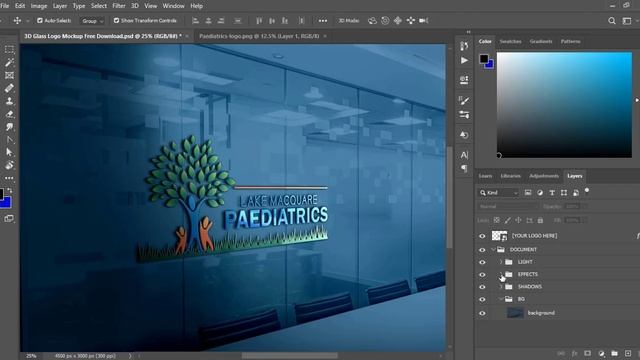
Task: Choose the 3D pan camera mode
Action: coord(398,20)
